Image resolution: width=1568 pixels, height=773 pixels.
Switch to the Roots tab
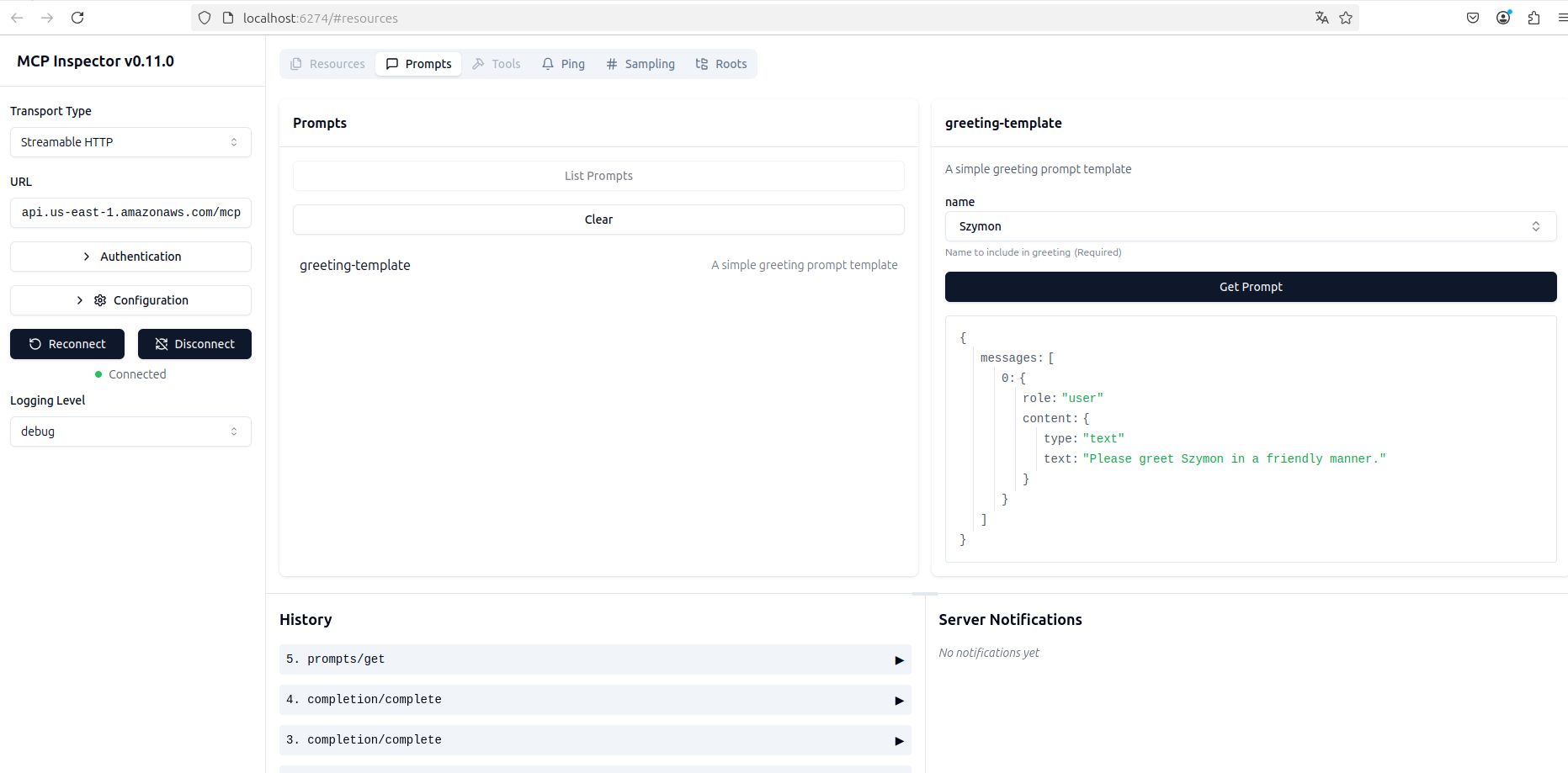pyautogui.click(x=721, y=64)
